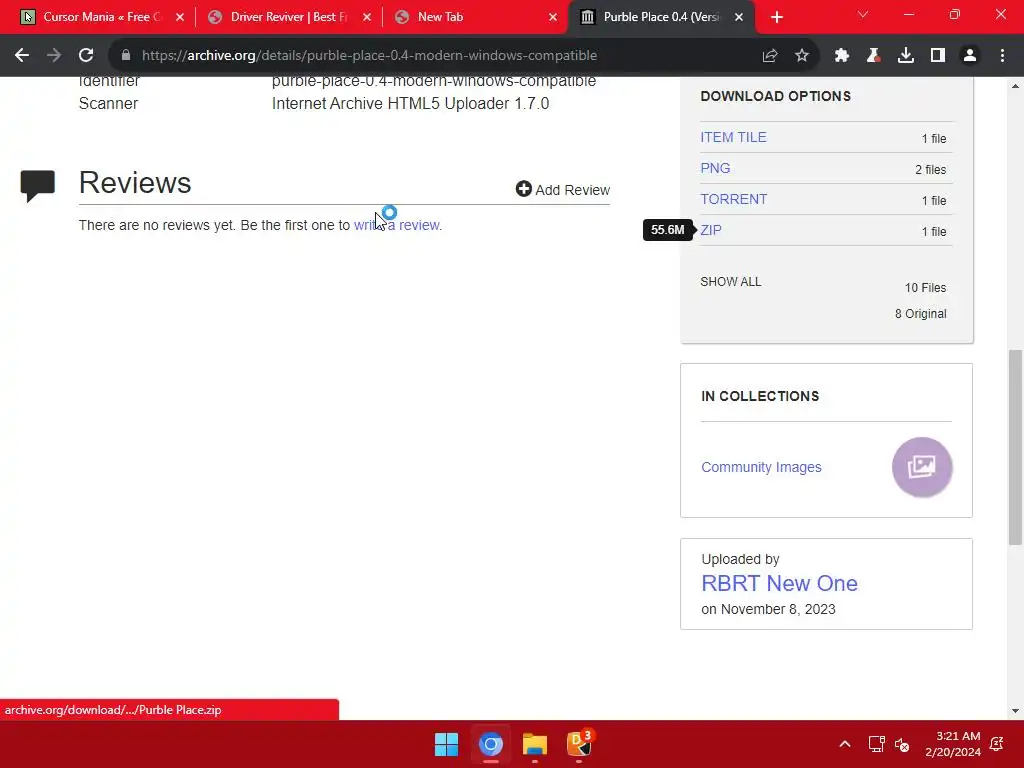The width and height of the screenshot is (1024, 768).
Task: Show hidden system tray icons
Action: [x=844, y=744]
